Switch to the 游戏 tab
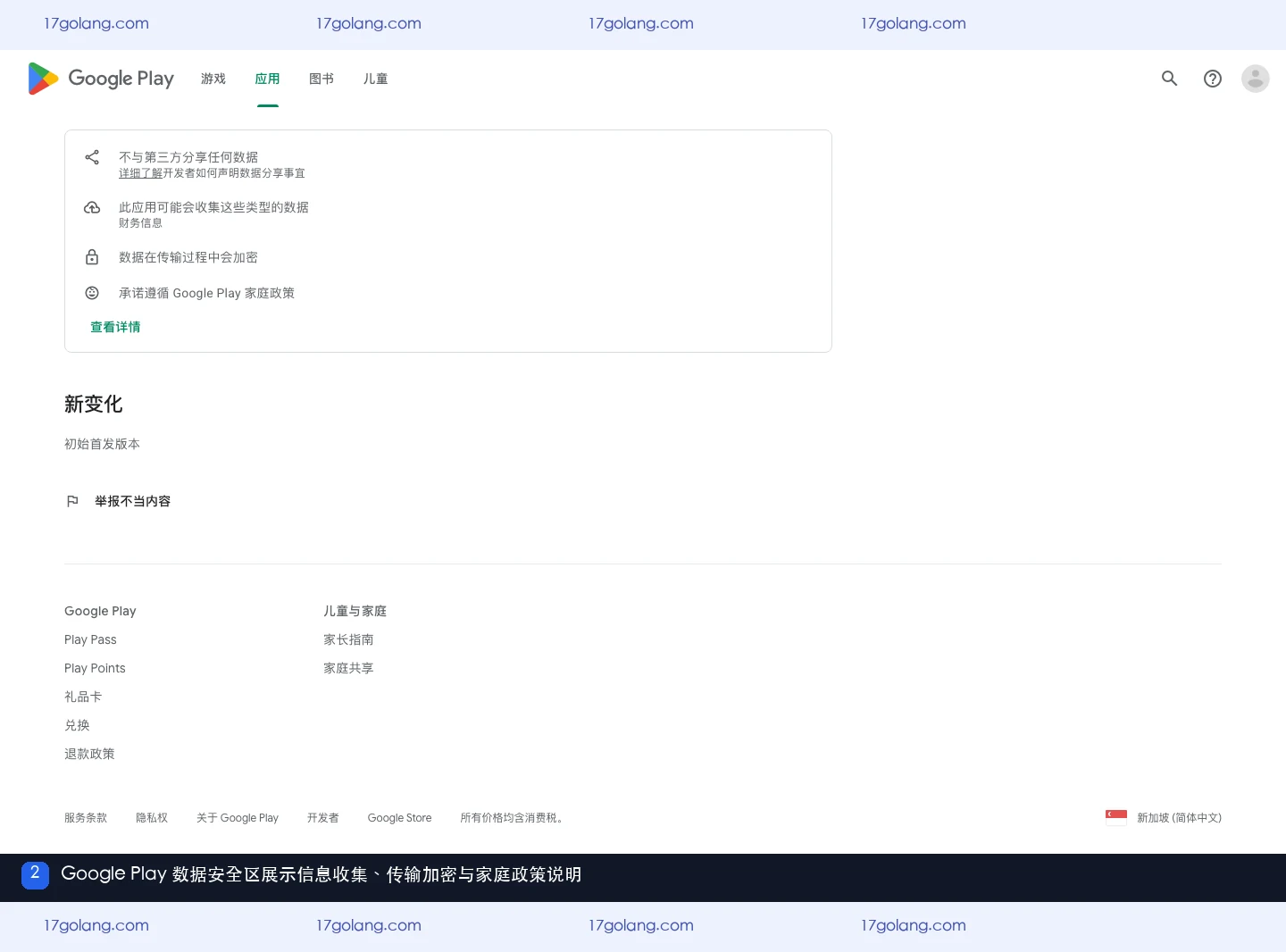The image size is (1286, 952). [213, 79]
